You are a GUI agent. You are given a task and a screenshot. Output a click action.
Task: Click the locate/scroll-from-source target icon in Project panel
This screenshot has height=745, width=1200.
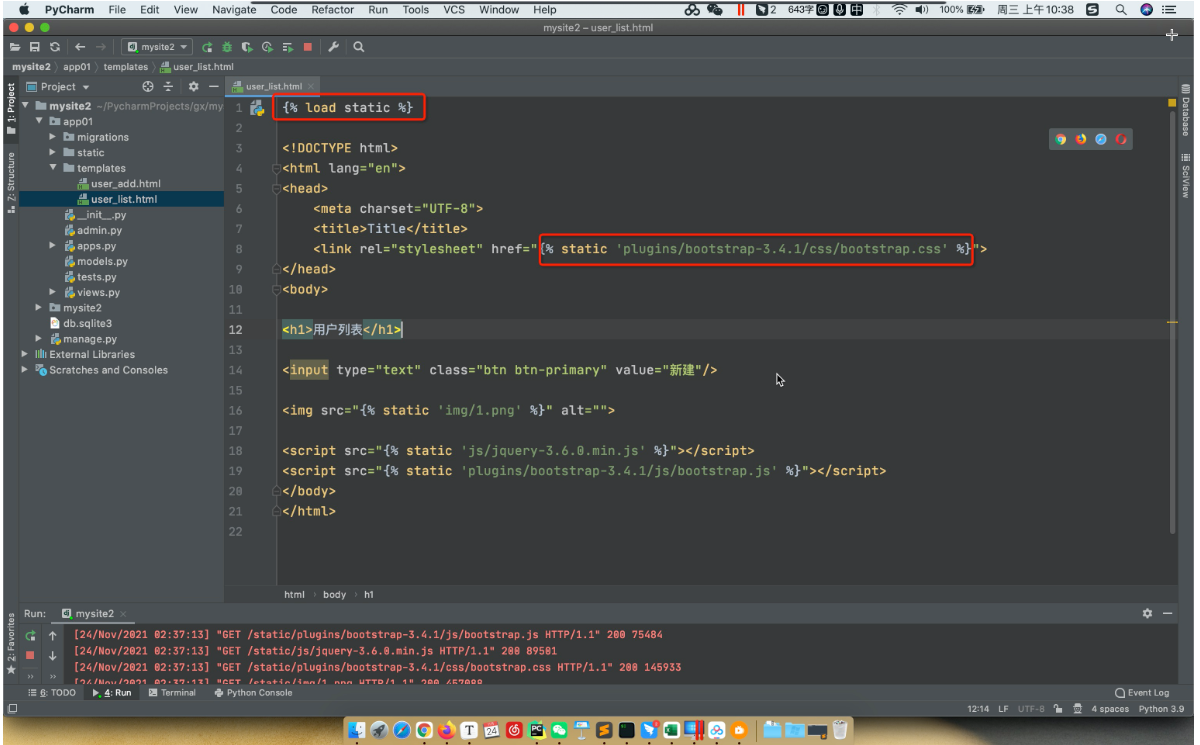[148, 87]
